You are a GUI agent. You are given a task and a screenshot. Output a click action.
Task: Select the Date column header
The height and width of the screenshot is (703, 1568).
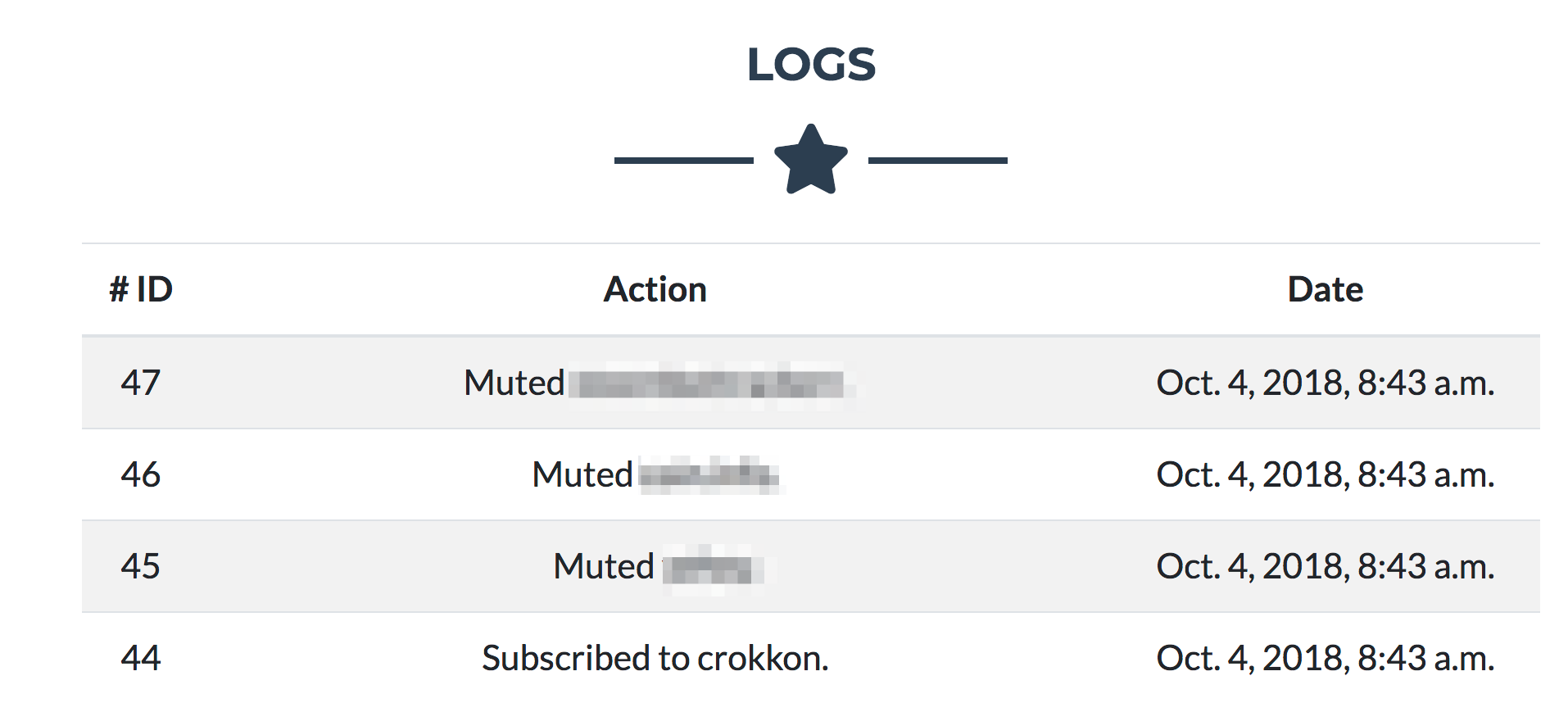pos(1326,289)
